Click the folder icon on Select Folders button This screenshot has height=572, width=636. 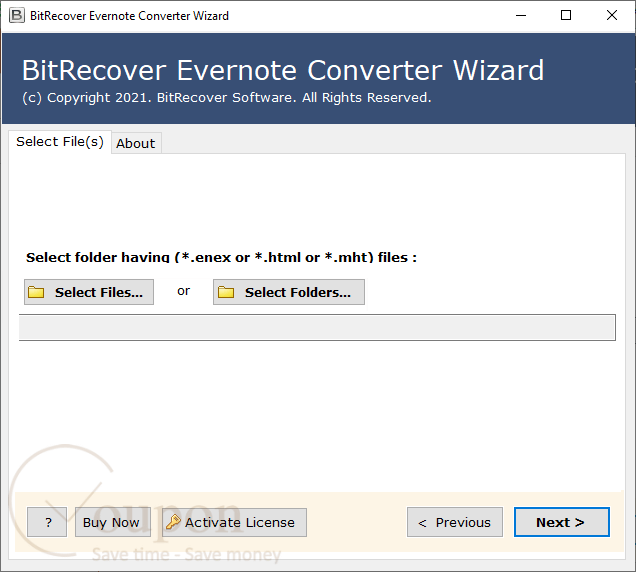[x=226, y=292]
